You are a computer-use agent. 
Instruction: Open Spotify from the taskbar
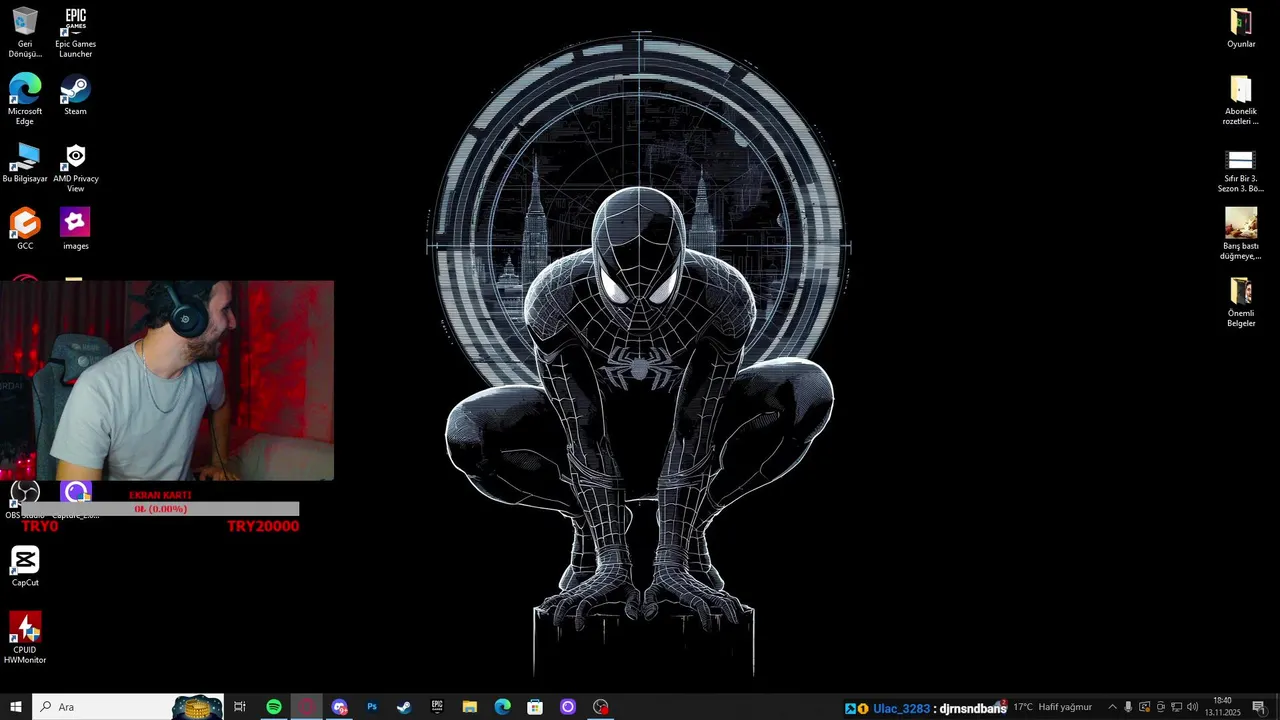coord(274,707)
